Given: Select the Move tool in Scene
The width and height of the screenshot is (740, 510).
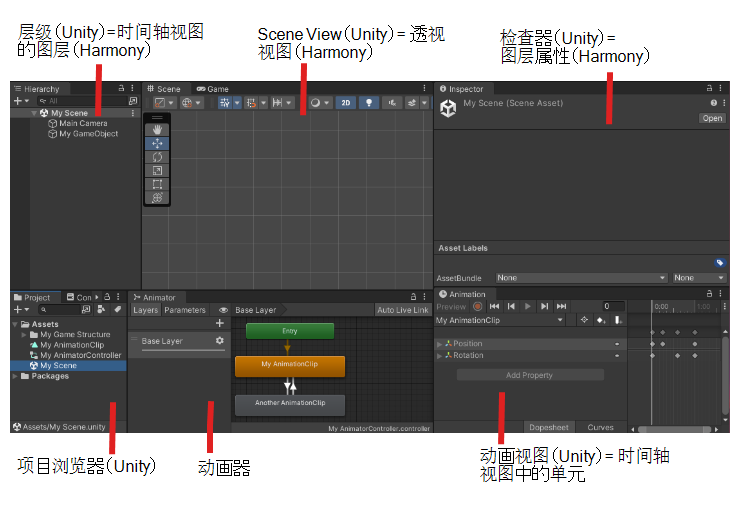Looking at the screenshot, I should click(157, 143).
